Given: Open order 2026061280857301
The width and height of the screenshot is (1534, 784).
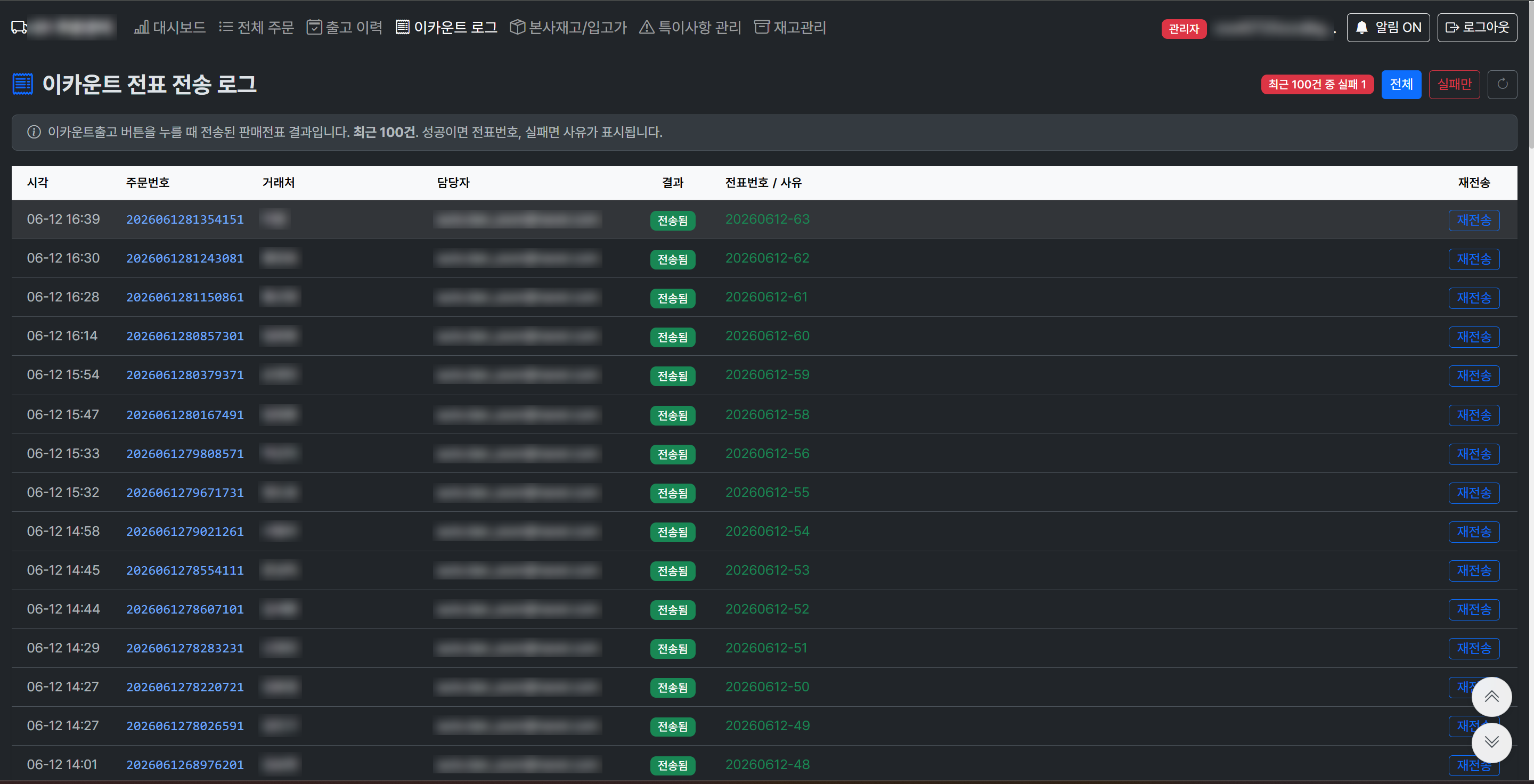Looking at the screenshot, I should (x=185, y=336).
